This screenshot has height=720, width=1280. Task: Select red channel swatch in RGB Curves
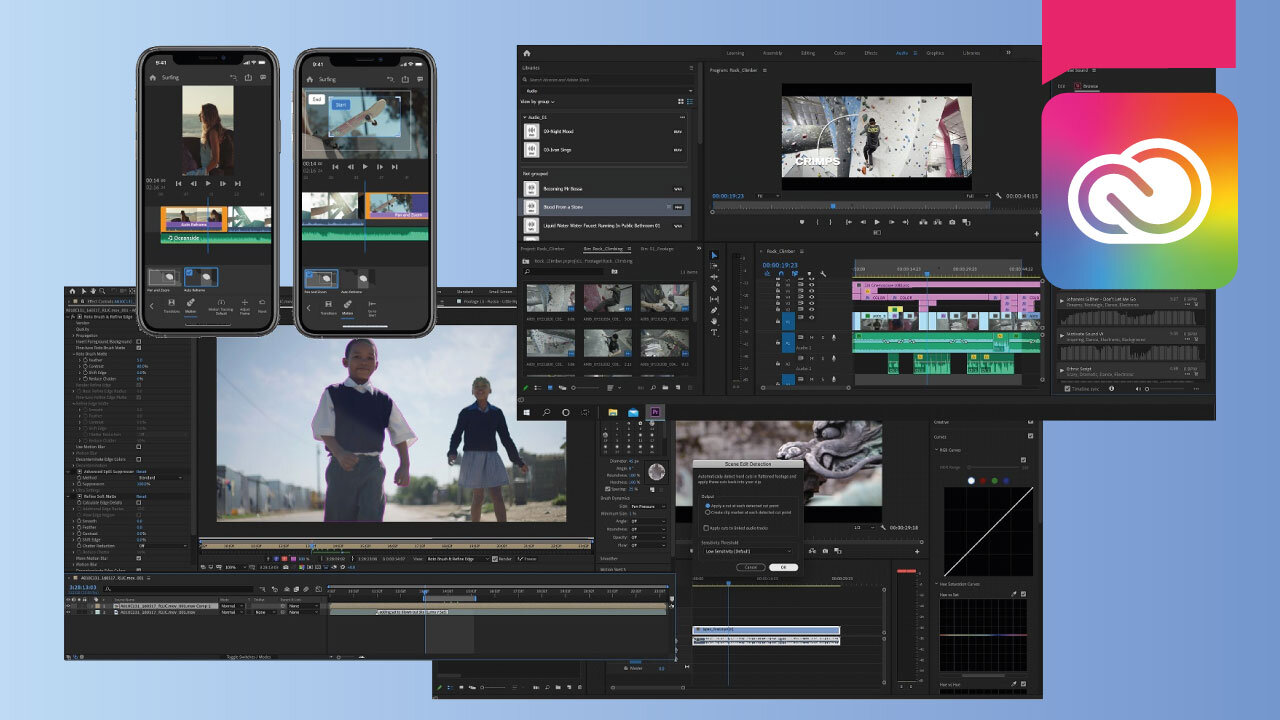(x=983, y=481)
